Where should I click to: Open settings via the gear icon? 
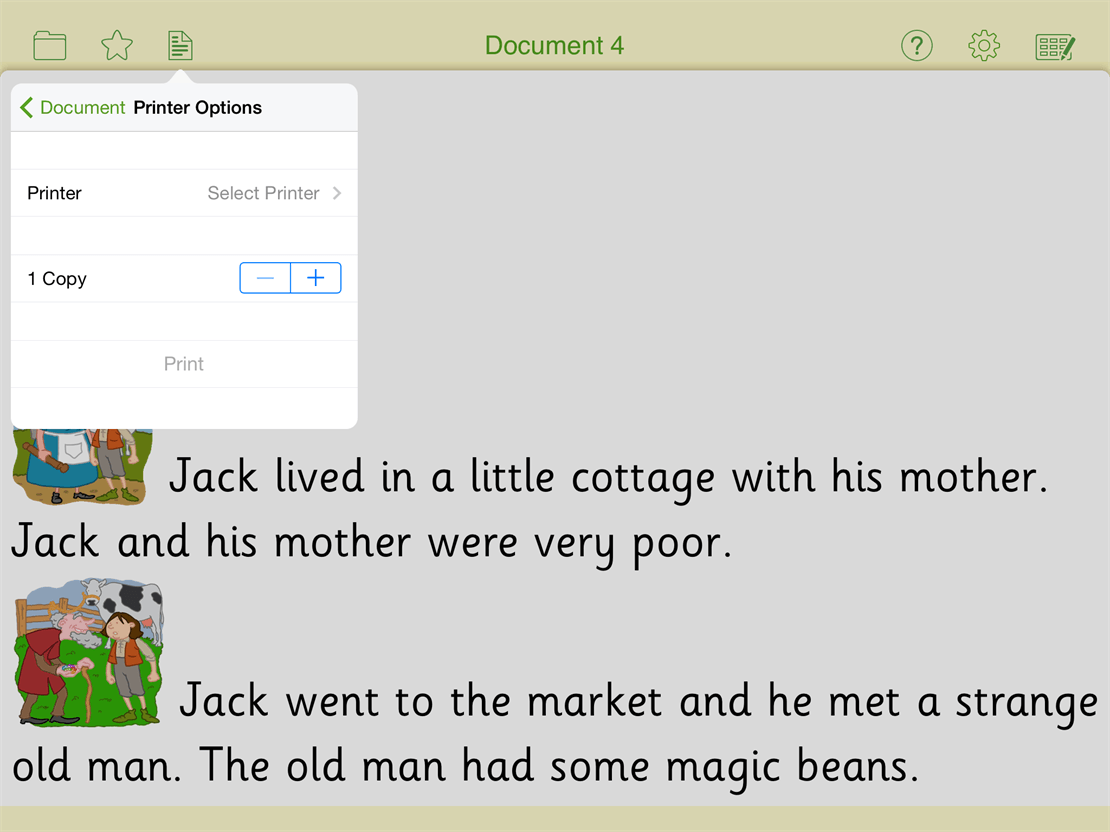coord(984,46)
